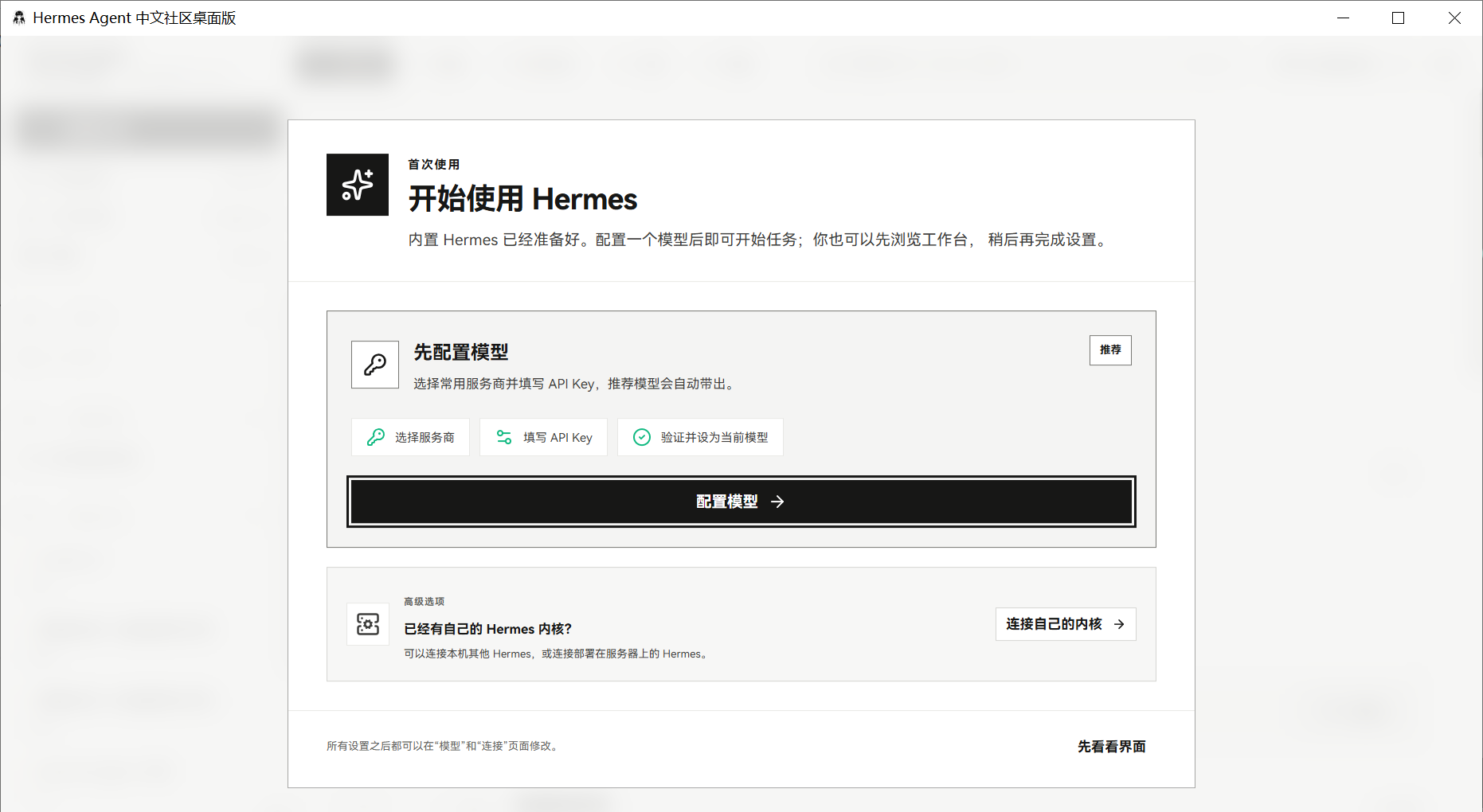Click the 首次使用 label
This screenshot has width=1483, height=812.
point(434,165)
